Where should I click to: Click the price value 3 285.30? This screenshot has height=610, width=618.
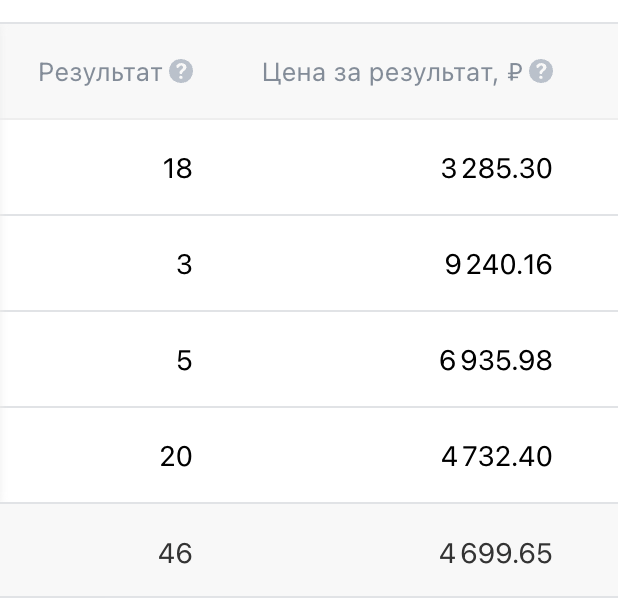[496, 169]
